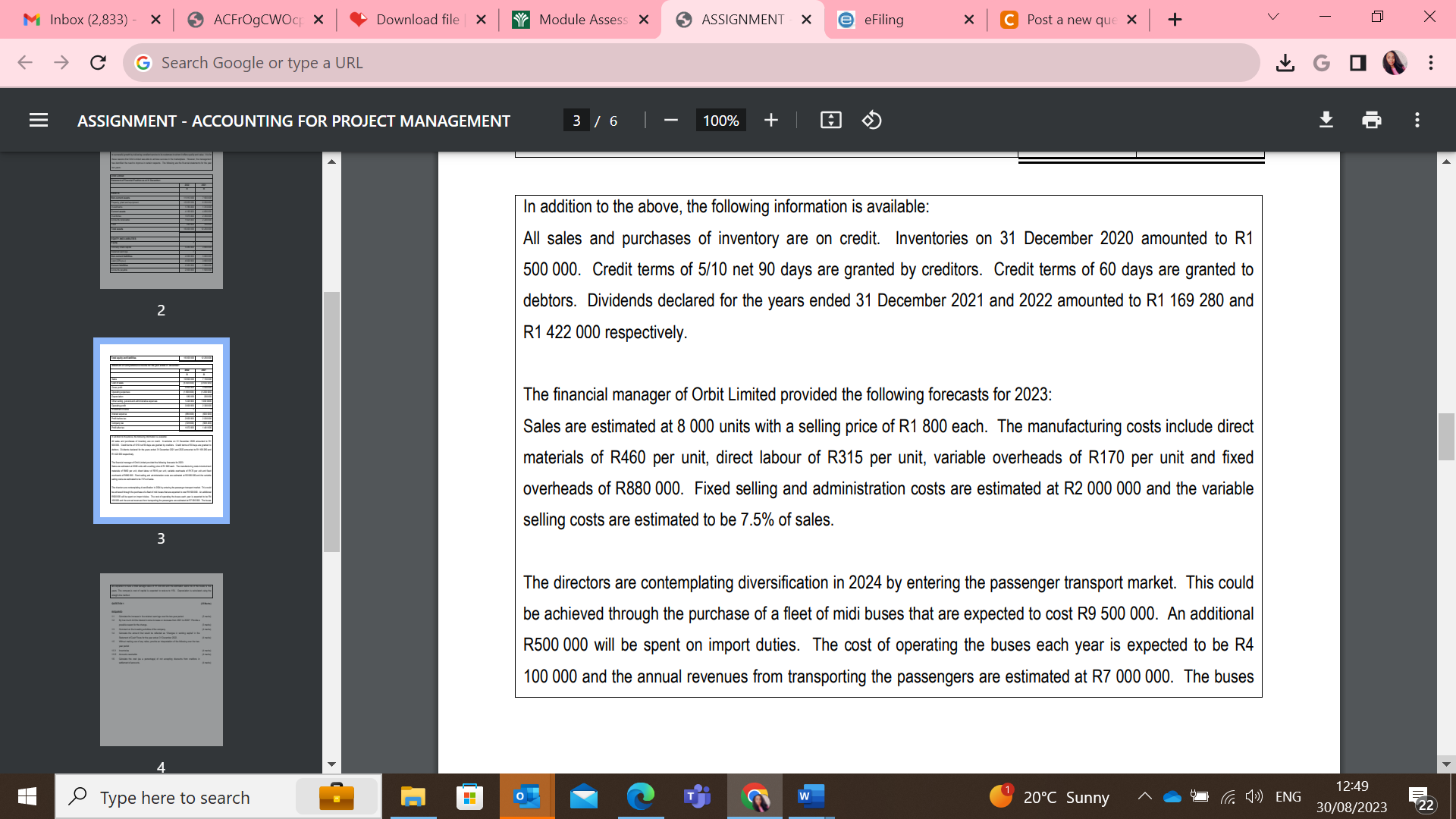Show hidden system tray icons
The height and width of the screenshot is (819, 1456).
pyautogui.click(x=1144, y=797)
